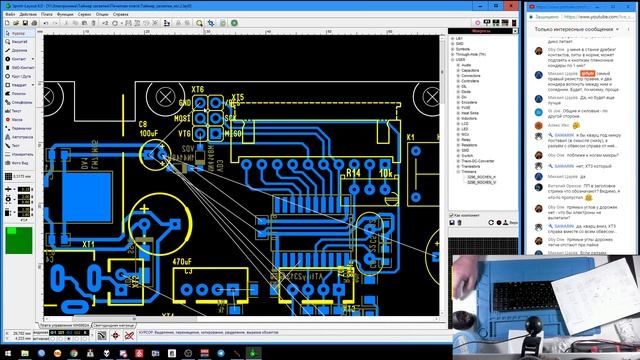Open the Функции menu
Image resolution: width=640 pixels, height=360 pixels.
pyautogui.click(x=65, y=14)
